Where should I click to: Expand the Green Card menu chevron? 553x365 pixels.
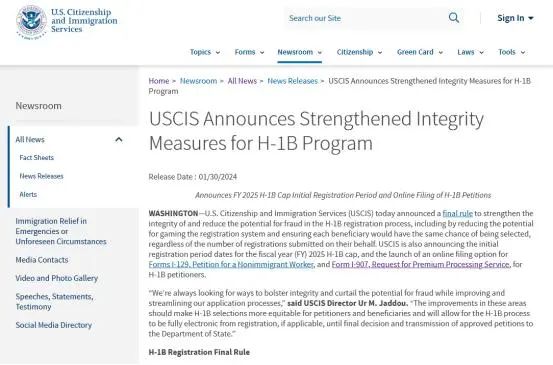tap(440, 53)
